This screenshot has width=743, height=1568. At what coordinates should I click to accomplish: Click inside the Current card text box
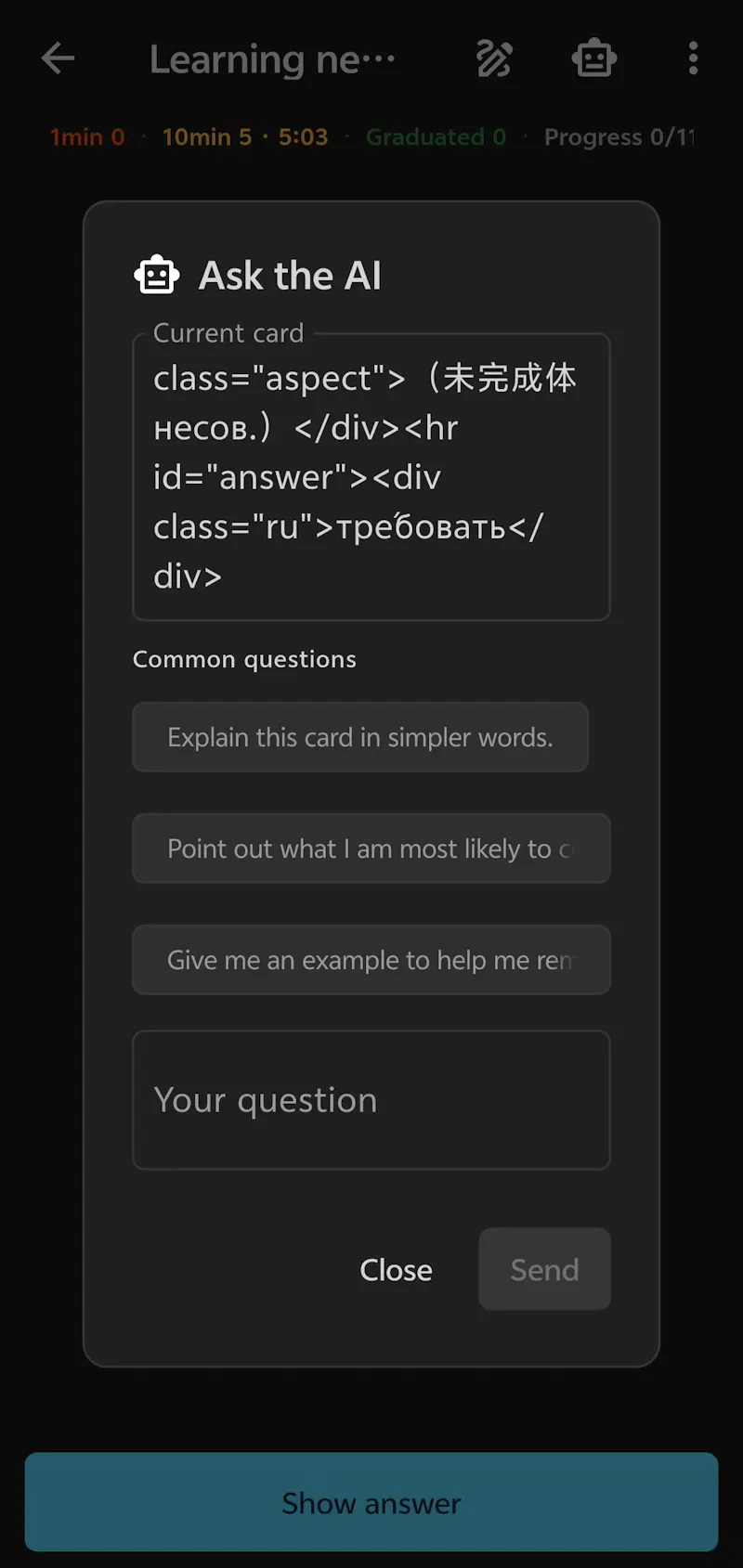pyautogui.click(x=371, y=477)
